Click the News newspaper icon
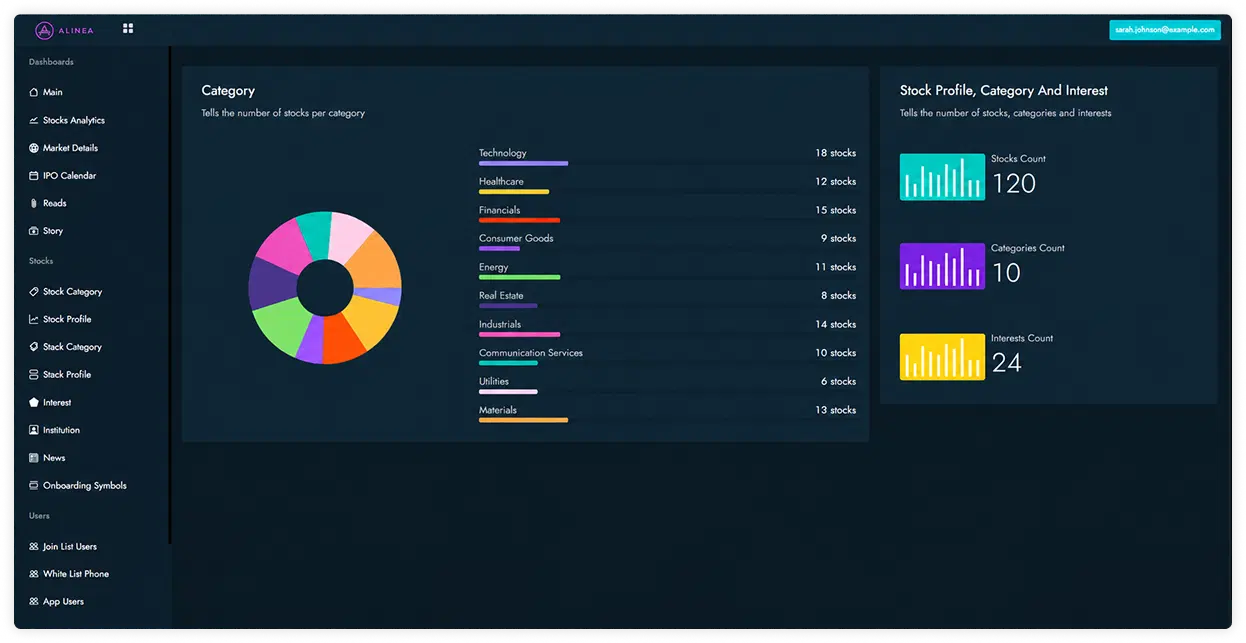This screenshot has width=1246, height=643. [x=34, y=458]
